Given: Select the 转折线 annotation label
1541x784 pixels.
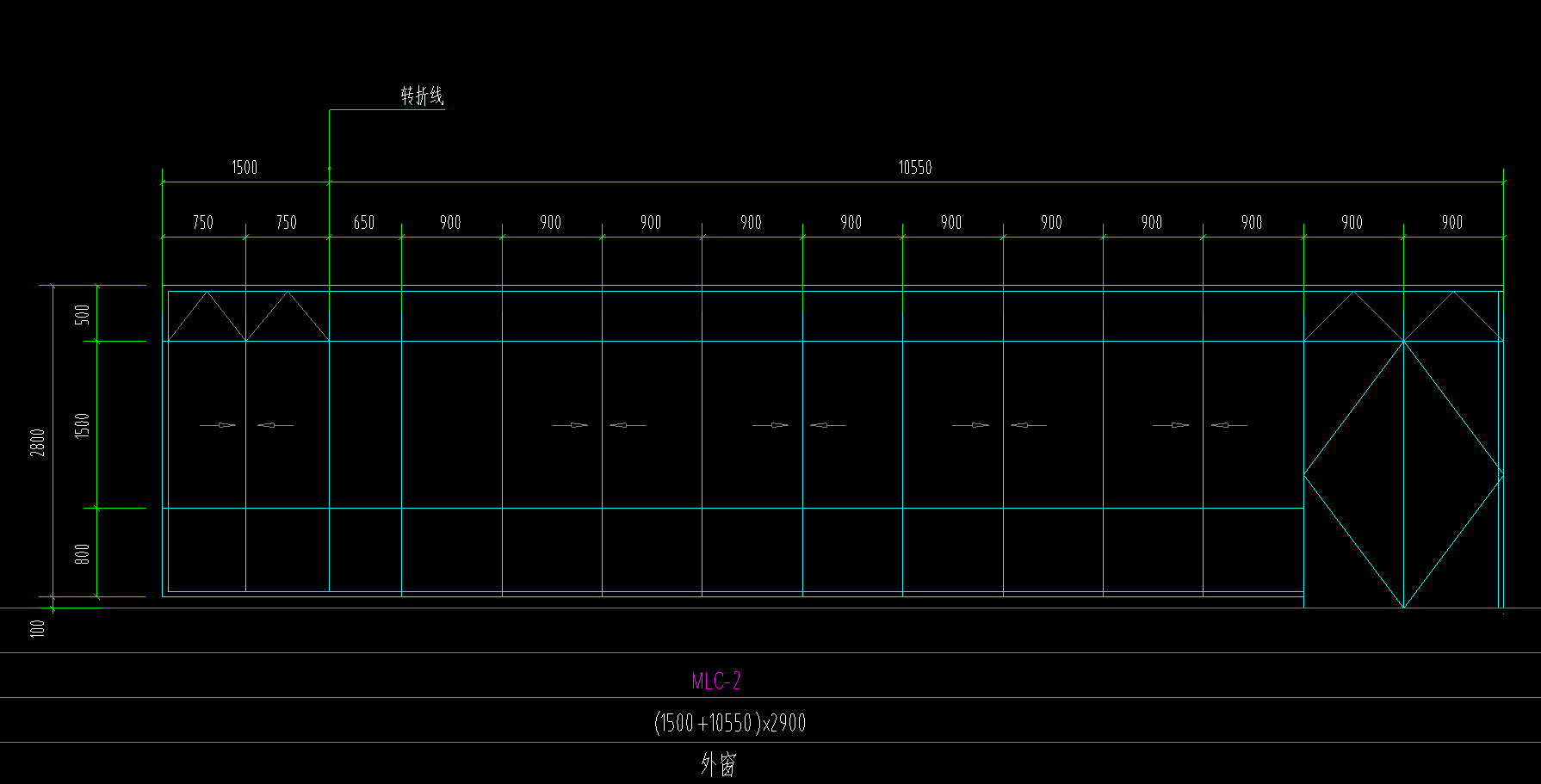Looking at the screenshot, I should click(x=422, y=96).
